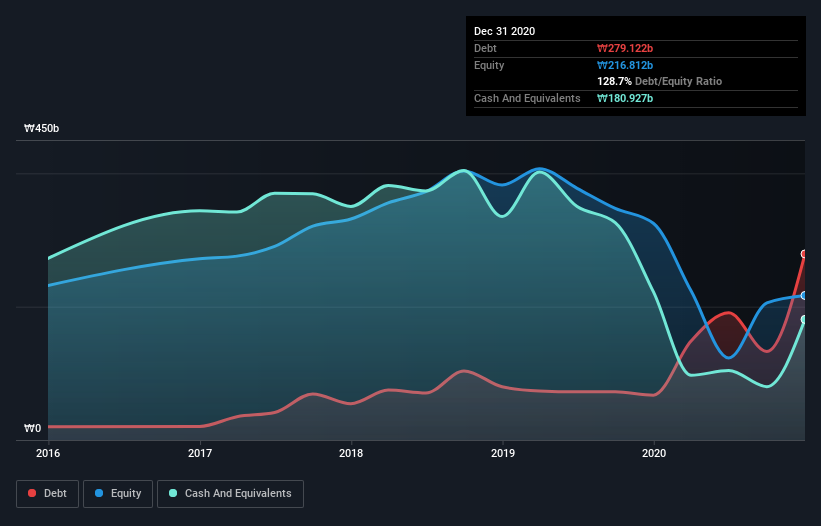Click the blue Equity legend dot
The image size is (821, 526).
click(99, 493)
